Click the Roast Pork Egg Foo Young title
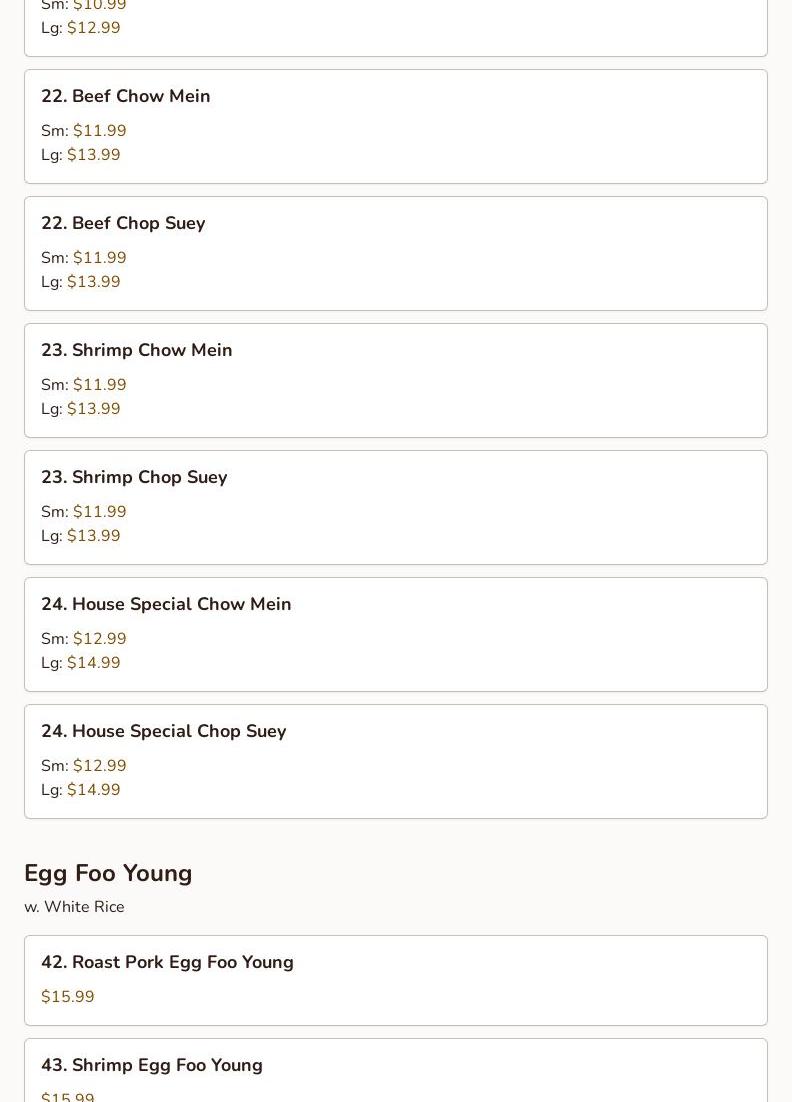Viewport: 792px width, 1102px height. pos(167,962)
